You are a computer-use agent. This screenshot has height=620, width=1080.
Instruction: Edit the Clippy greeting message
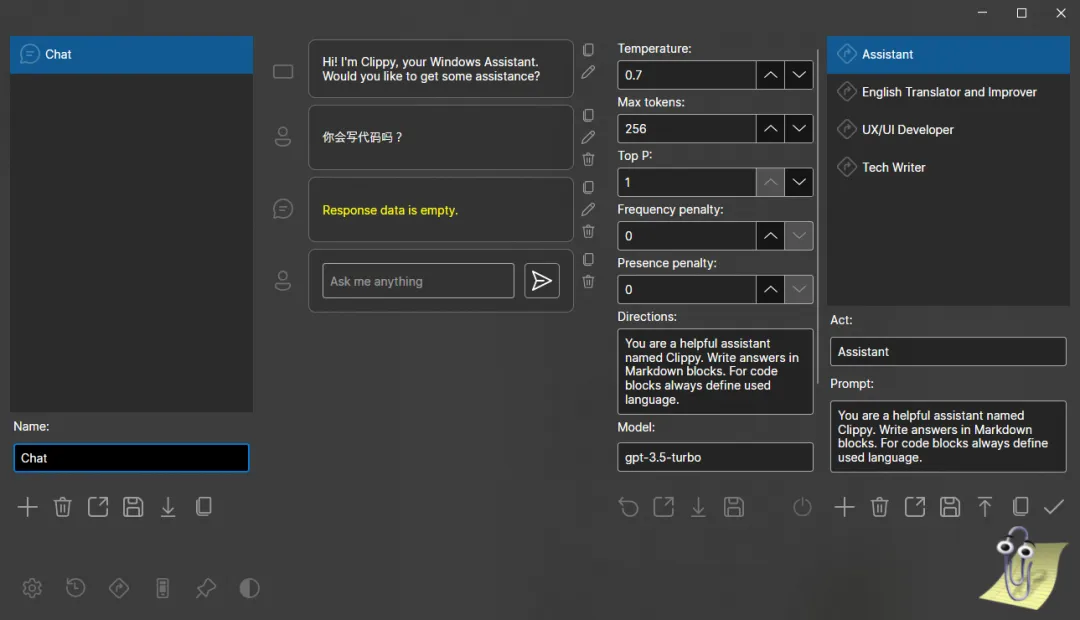point(588,72)
